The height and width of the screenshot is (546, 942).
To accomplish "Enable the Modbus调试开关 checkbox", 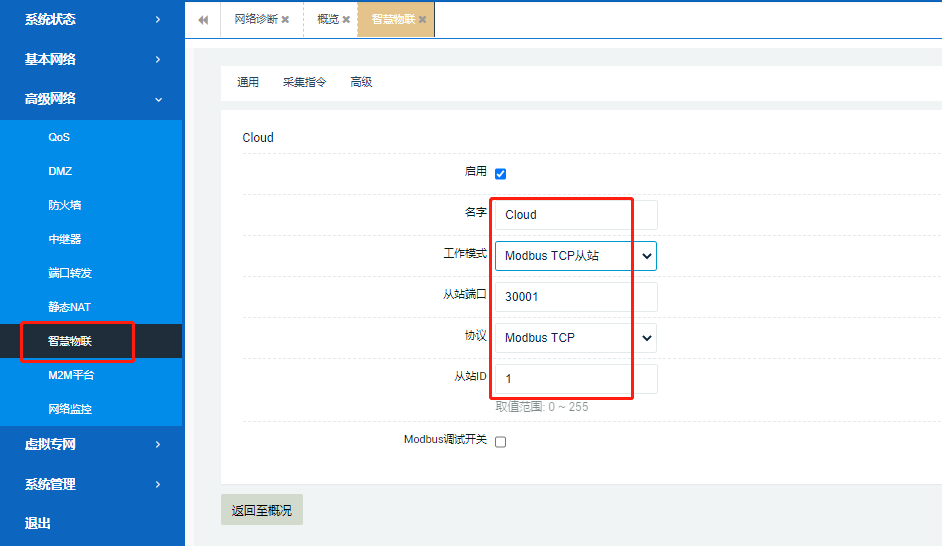I will pyautogui.click(x=501, y=442).
